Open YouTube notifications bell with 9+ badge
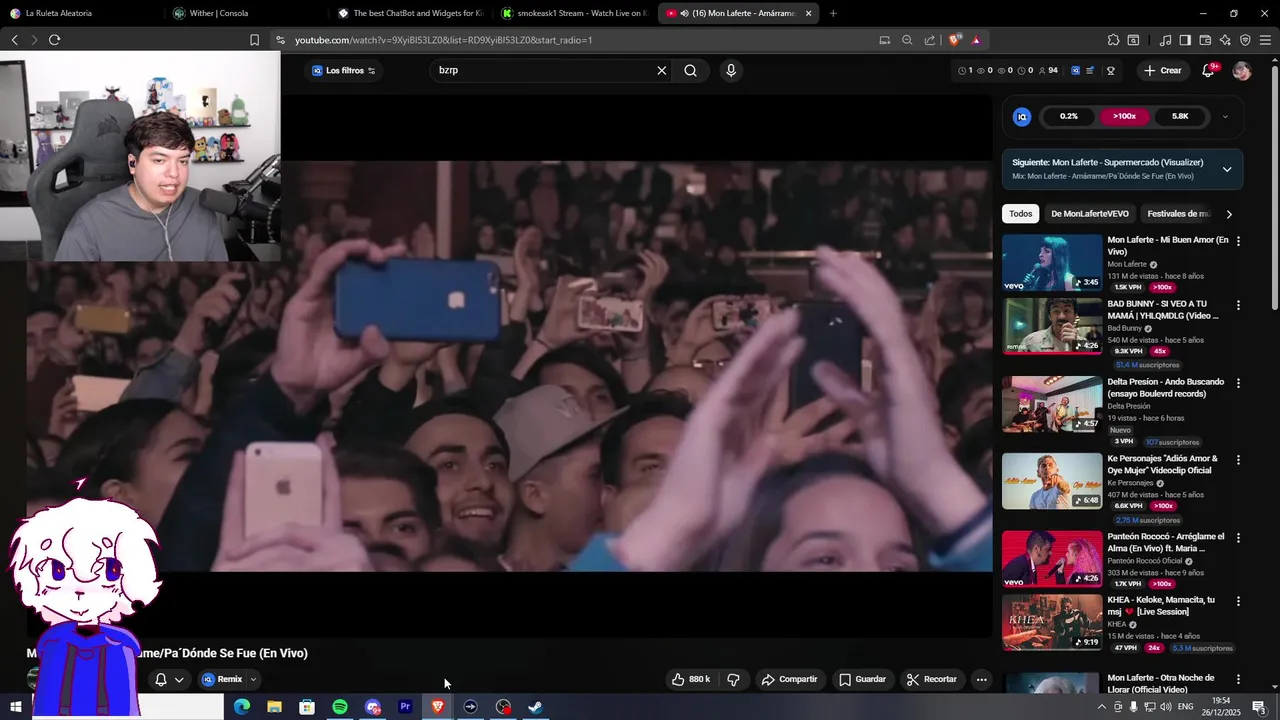This screenshot has height=720, width=1280. (x=1208, y=70)
